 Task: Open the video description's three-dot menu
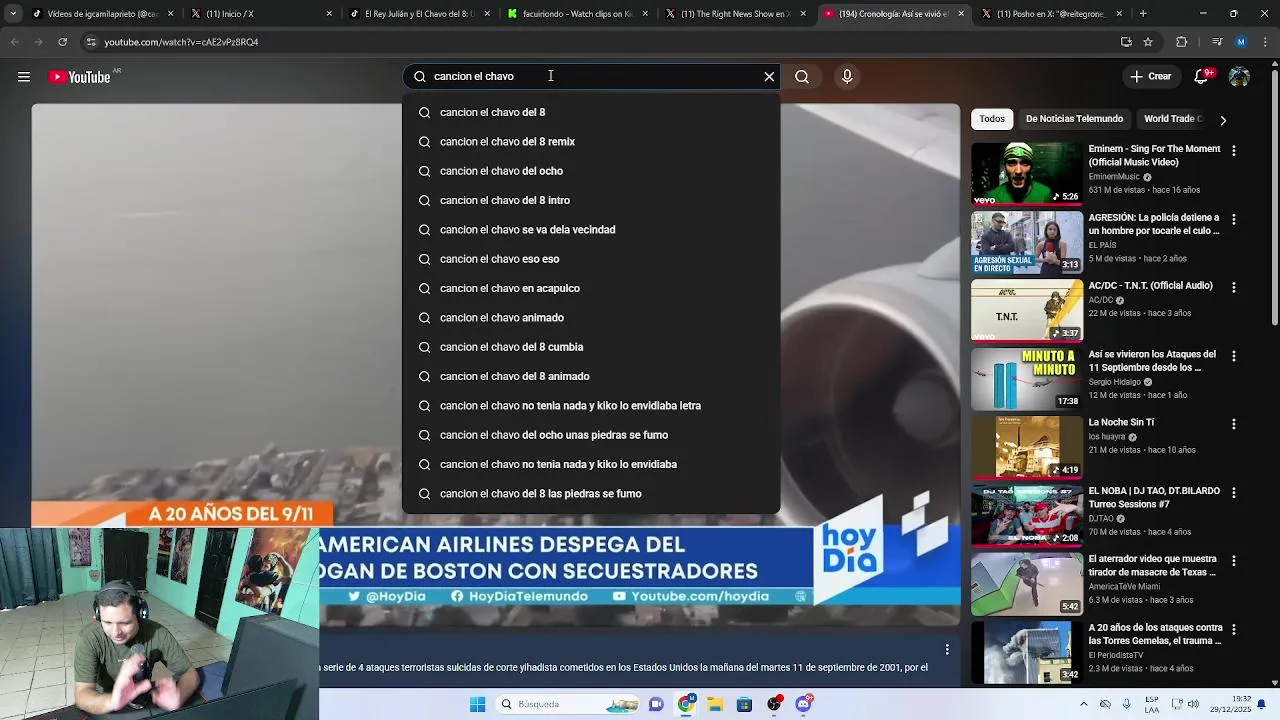coord(947,650)
